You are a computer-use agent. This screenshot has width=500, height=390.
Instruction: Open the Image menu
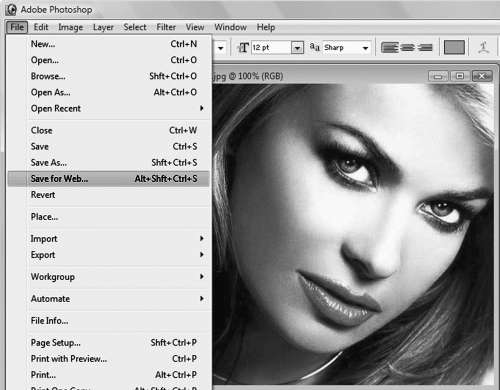[71, 27]
